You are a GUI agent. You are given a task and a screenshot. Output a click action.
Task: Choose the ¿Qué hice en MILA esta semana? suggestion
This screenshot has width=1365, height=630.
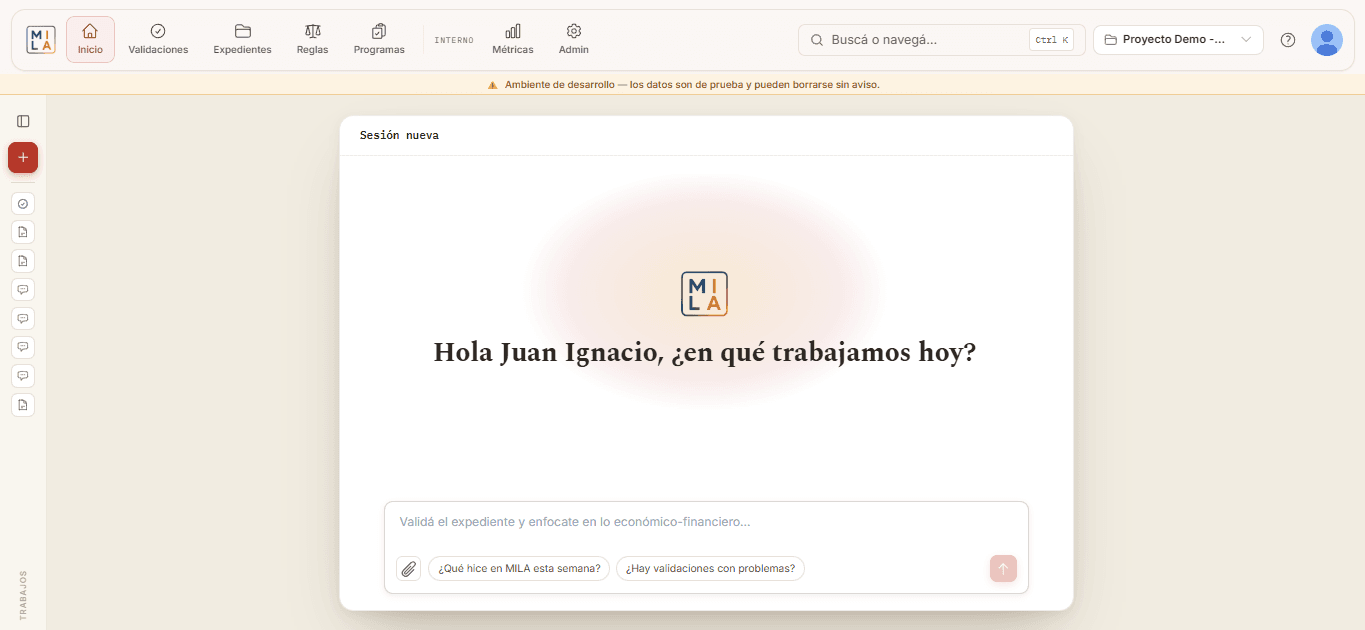519,568
